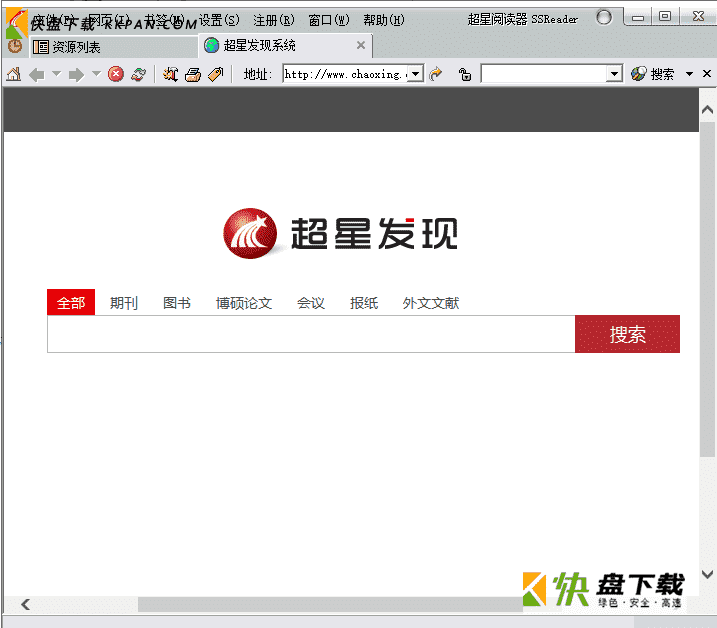
Task: Select the 报纸 search category
Action: tap(364, 303)
